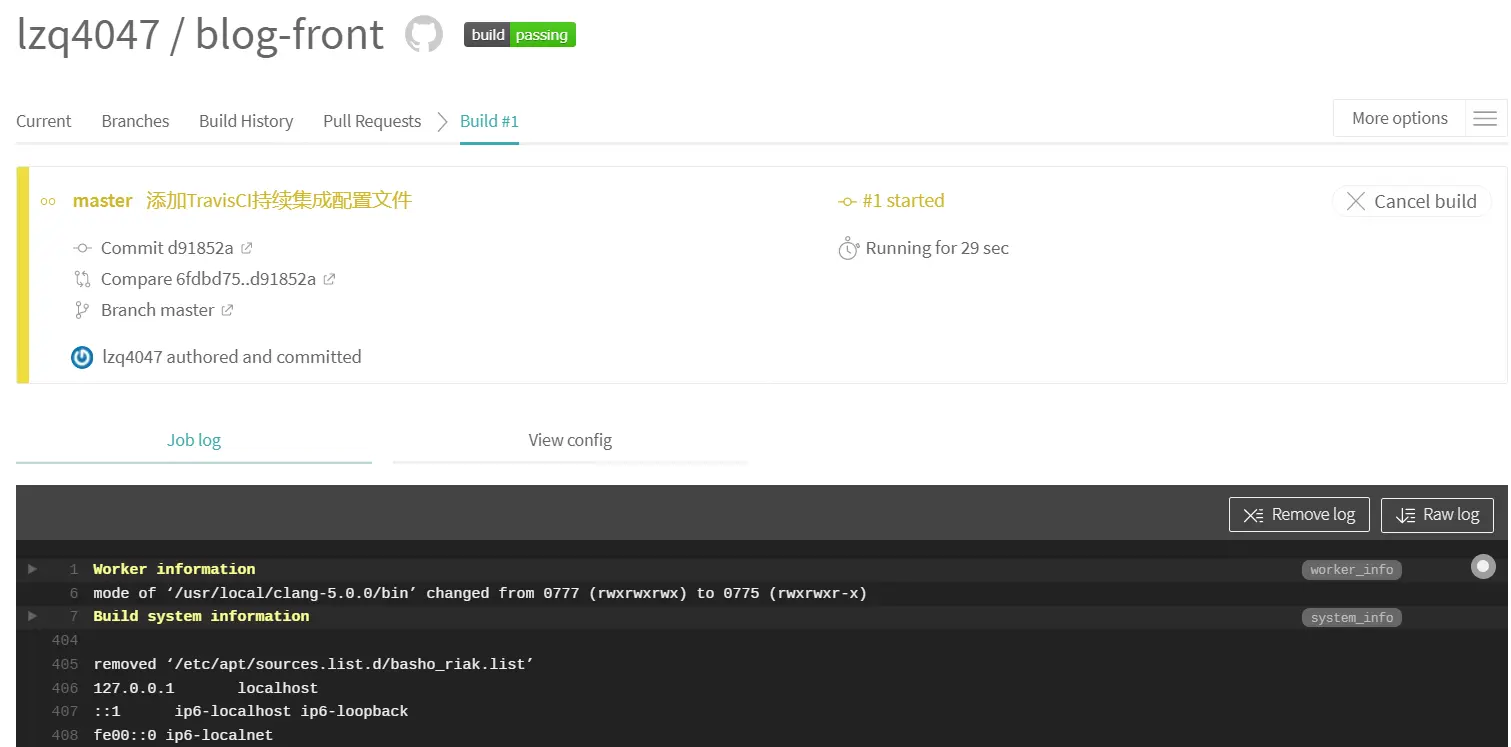The width and height of the screenshot is (1511, 747).
Task: Open external link icon next to Branch master
Action: point(227,310)
